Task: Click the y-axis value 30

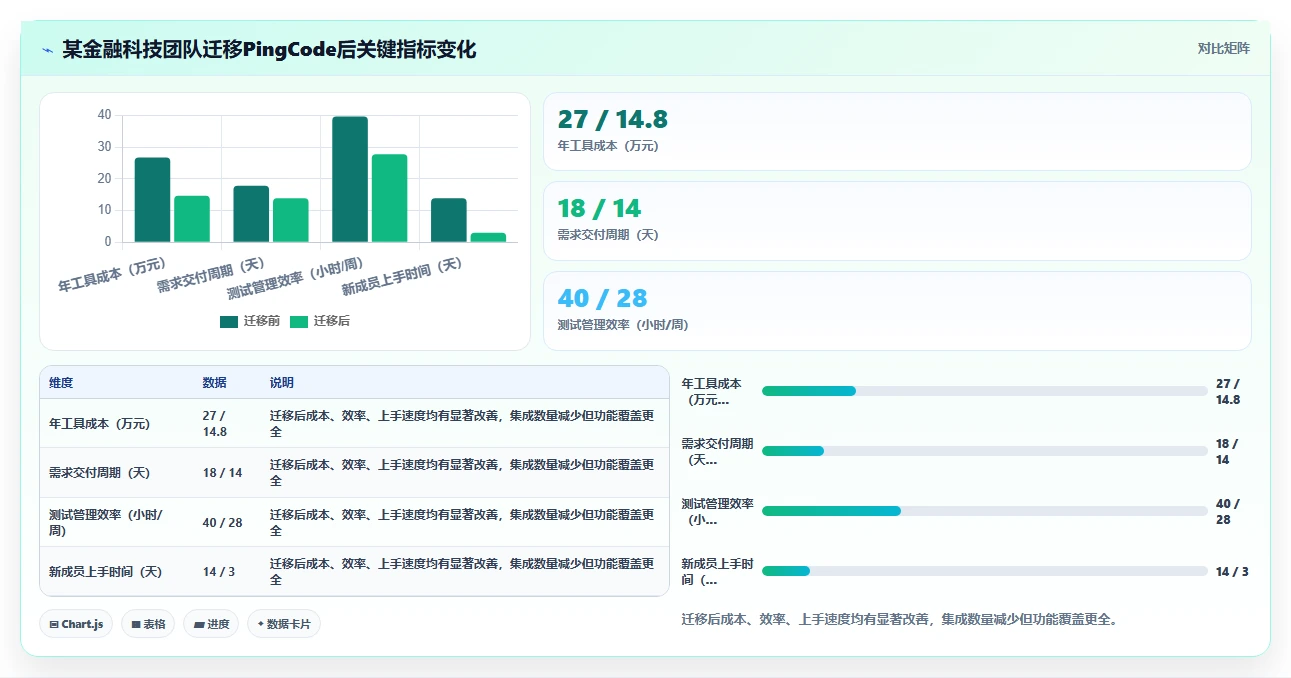Action: coord(105,147)
